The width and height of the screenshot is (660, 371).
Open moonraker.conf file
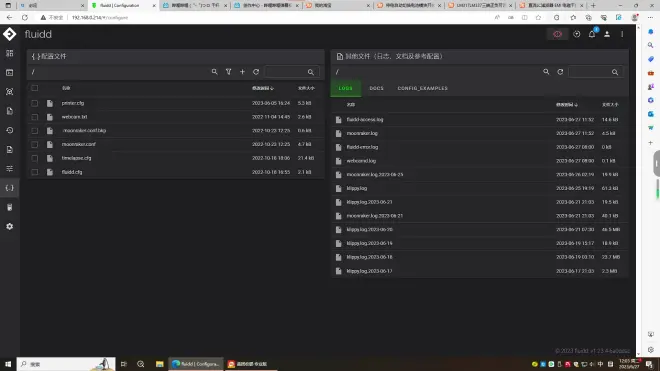pos(79,144)
